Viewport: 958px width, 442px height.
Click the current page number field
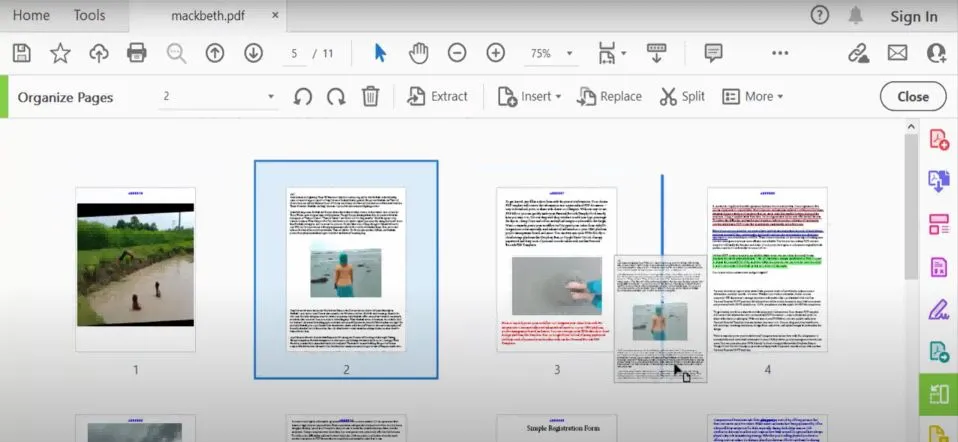(x=294, y=54)
